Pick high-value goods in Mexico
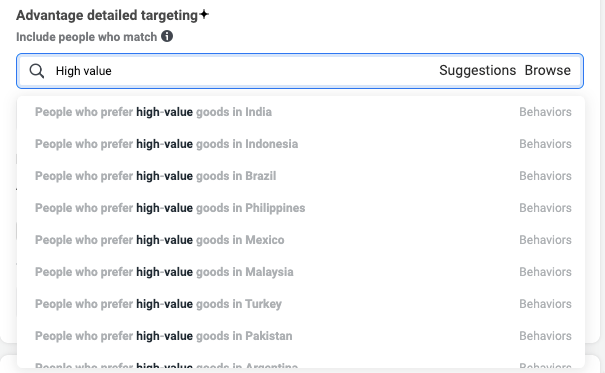Viewport: 605px width, 373px height. pyautogui.click(x=303, y=240)
